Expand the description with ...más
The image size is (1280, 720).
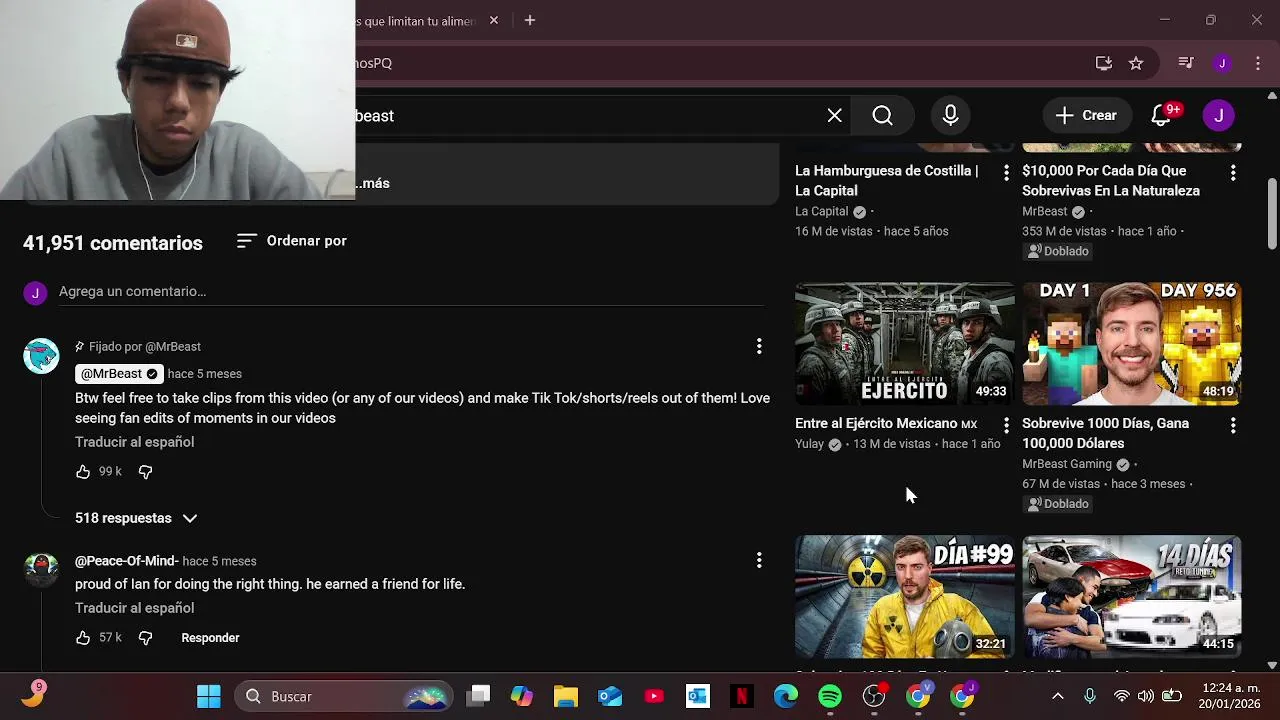(x=375, y=183)
